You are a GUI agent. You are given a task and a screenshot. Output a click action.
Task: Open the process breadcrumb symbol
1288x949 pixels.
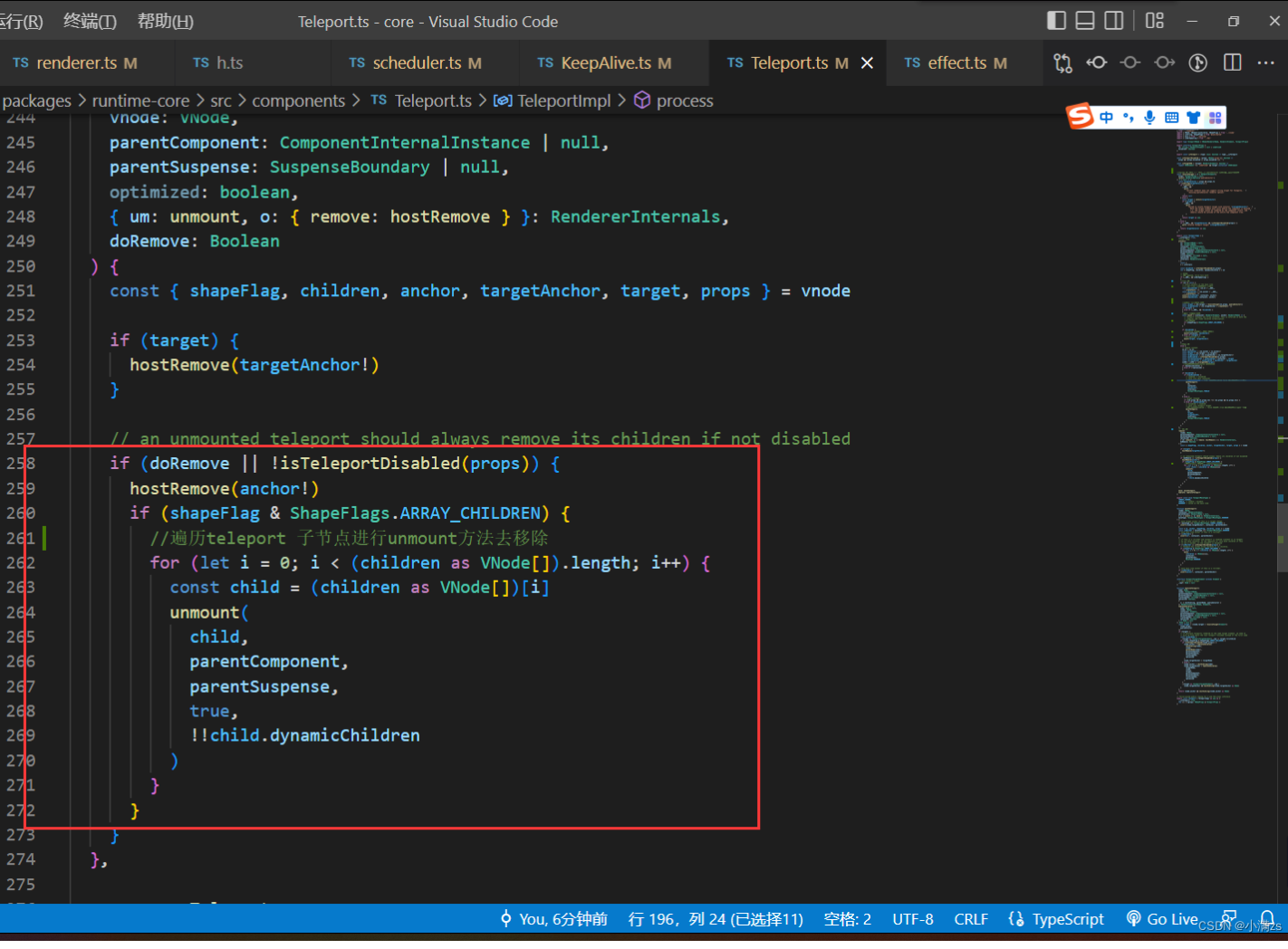(673, 101)
